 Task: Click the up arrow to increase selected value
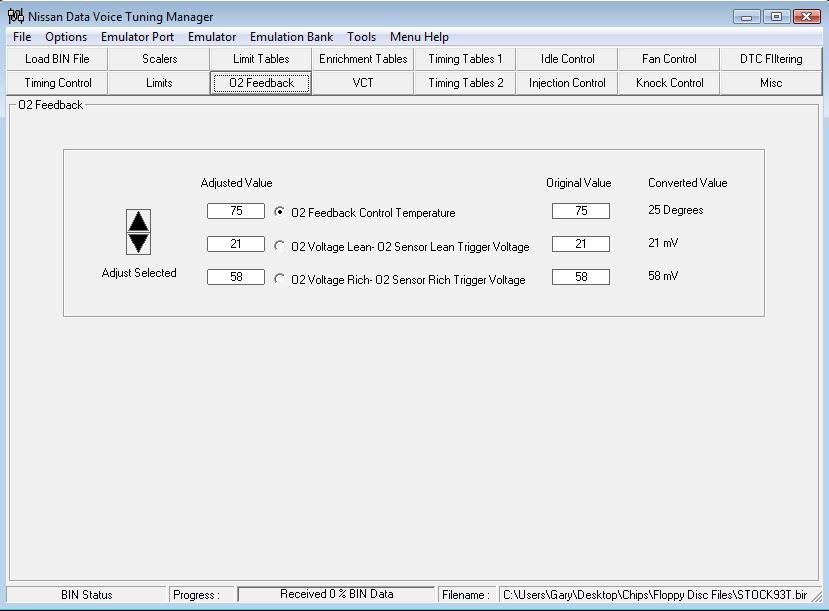pyautogui.click(x=139, y=221)
